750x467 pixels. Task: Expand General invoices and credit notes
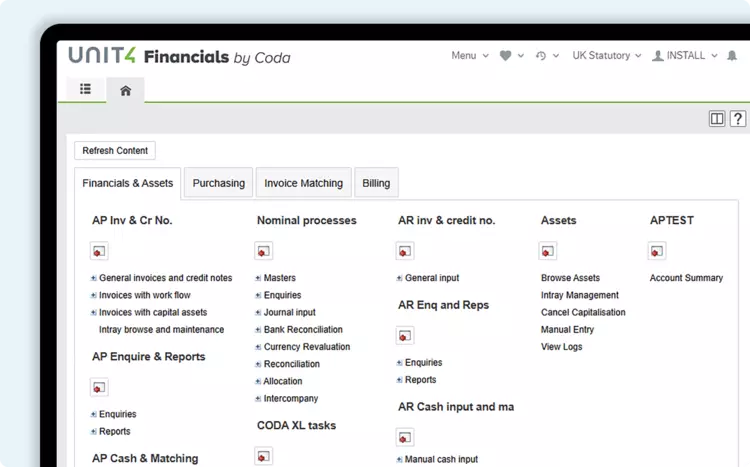point(94,278)
